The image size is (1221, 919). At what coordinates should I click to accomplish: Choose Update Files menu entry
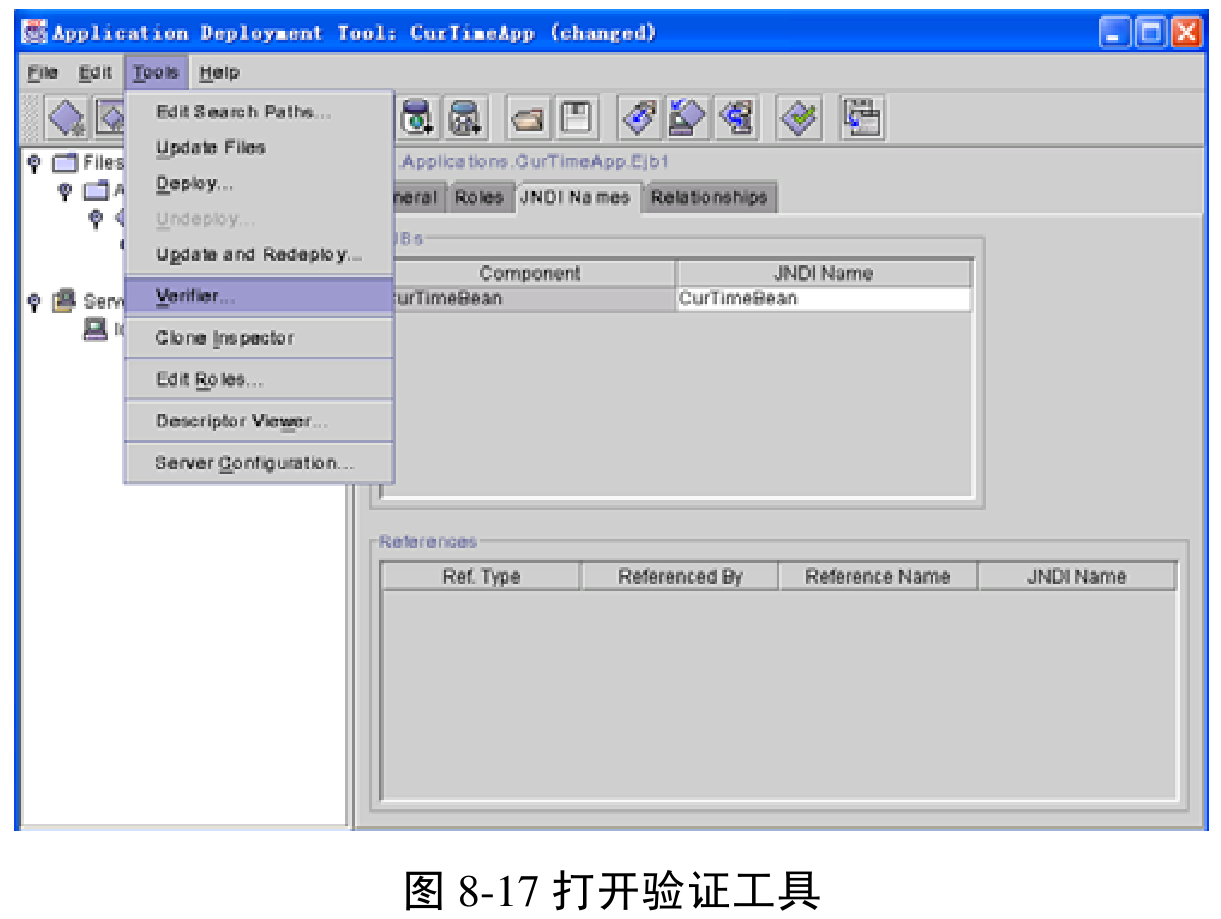click(x=259, y=148)
